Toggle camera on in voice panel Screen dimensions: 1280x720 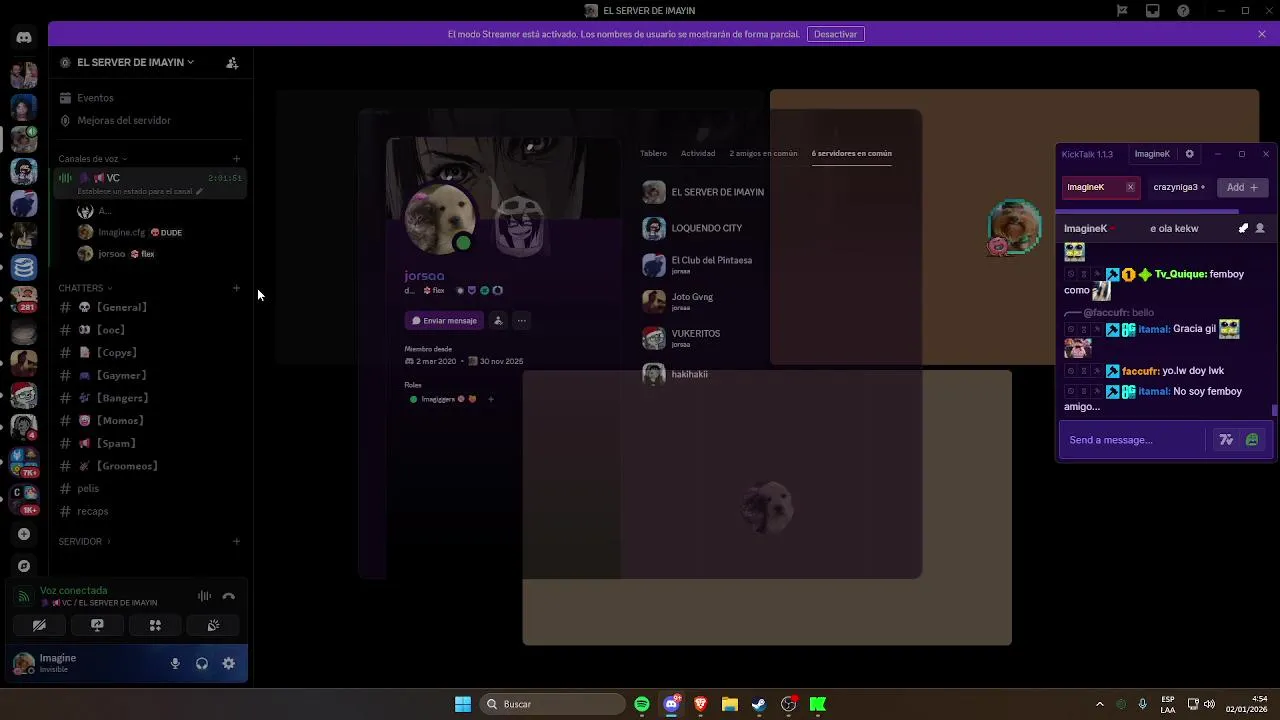pos(39,625)
